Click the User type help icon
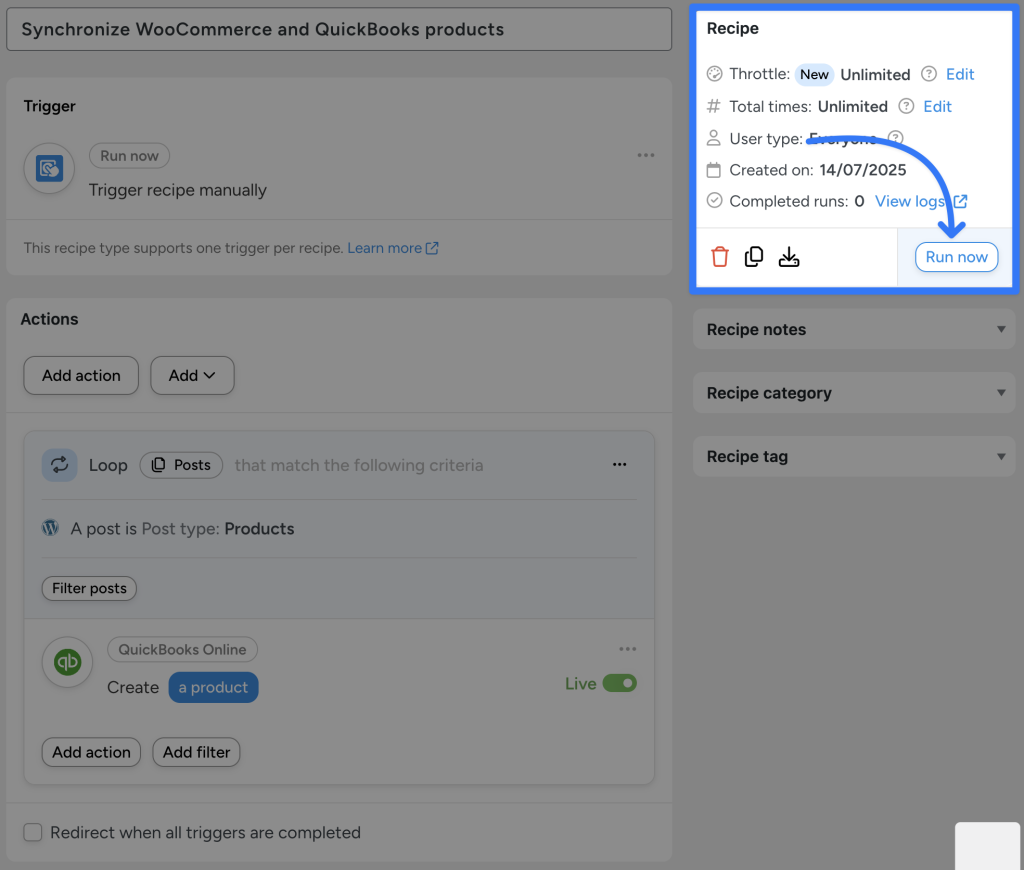Screen dimensions: 1024x870 click(x=895, y=138)
